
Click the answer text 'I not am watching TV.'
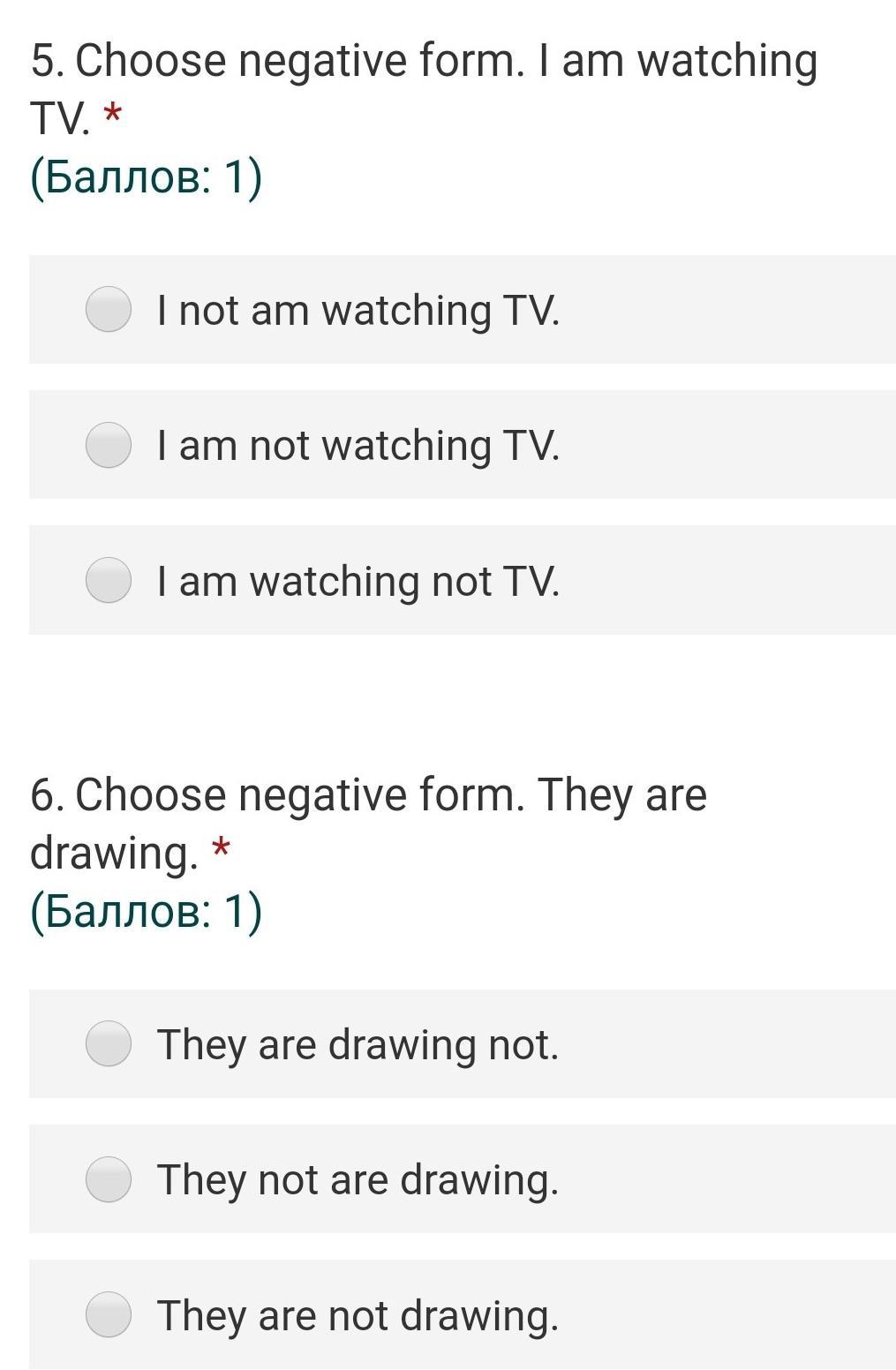click(x=358, y=311)
